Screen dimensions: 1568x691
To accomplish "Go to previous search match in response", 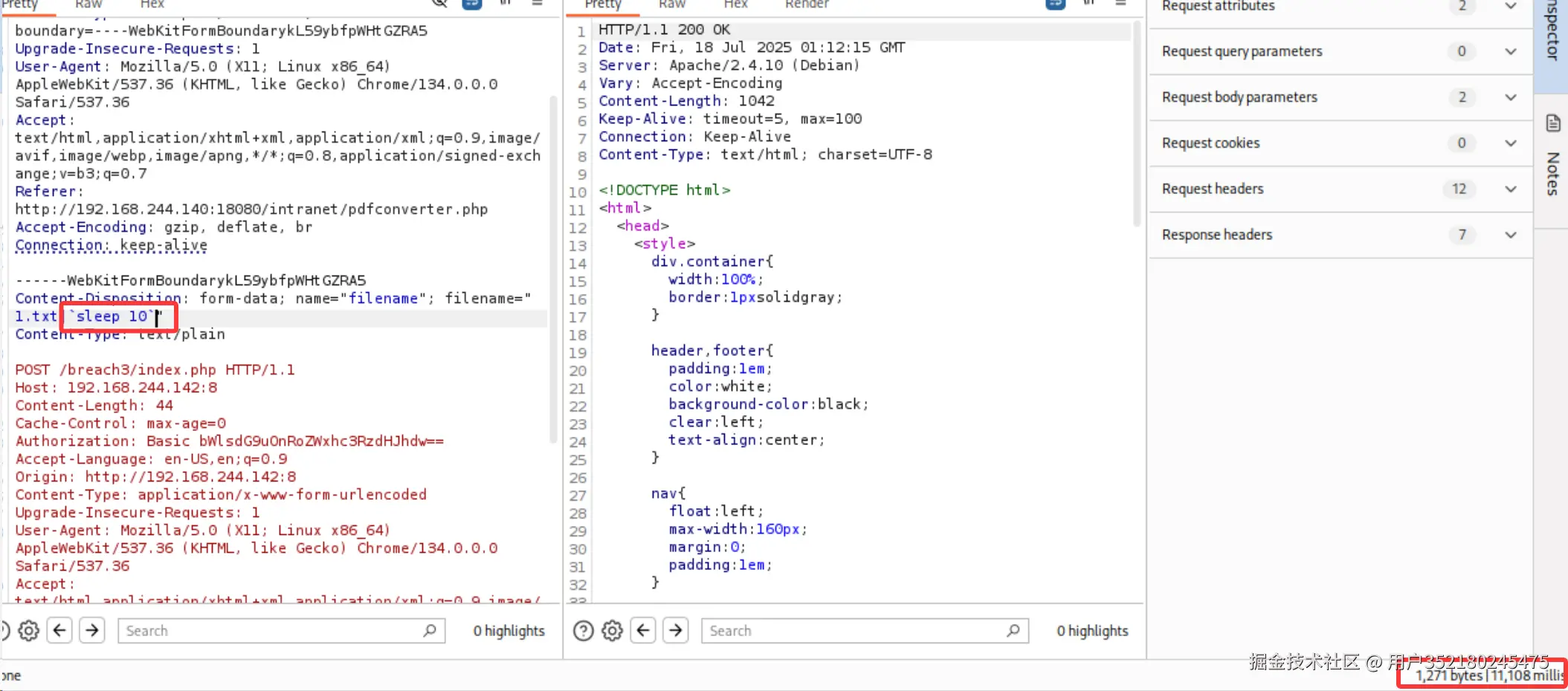I will [644, 631].
